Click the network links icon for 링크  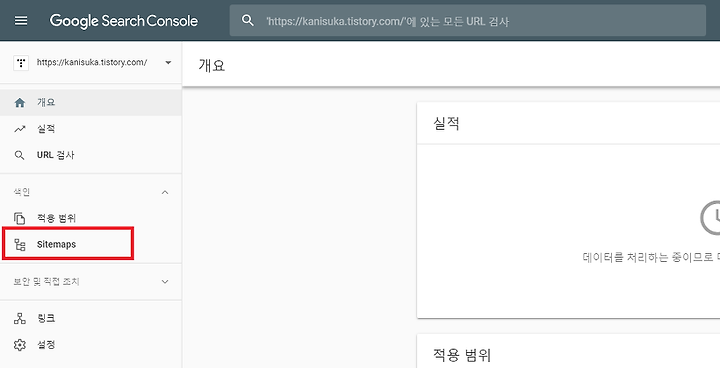tap(20, 318)
